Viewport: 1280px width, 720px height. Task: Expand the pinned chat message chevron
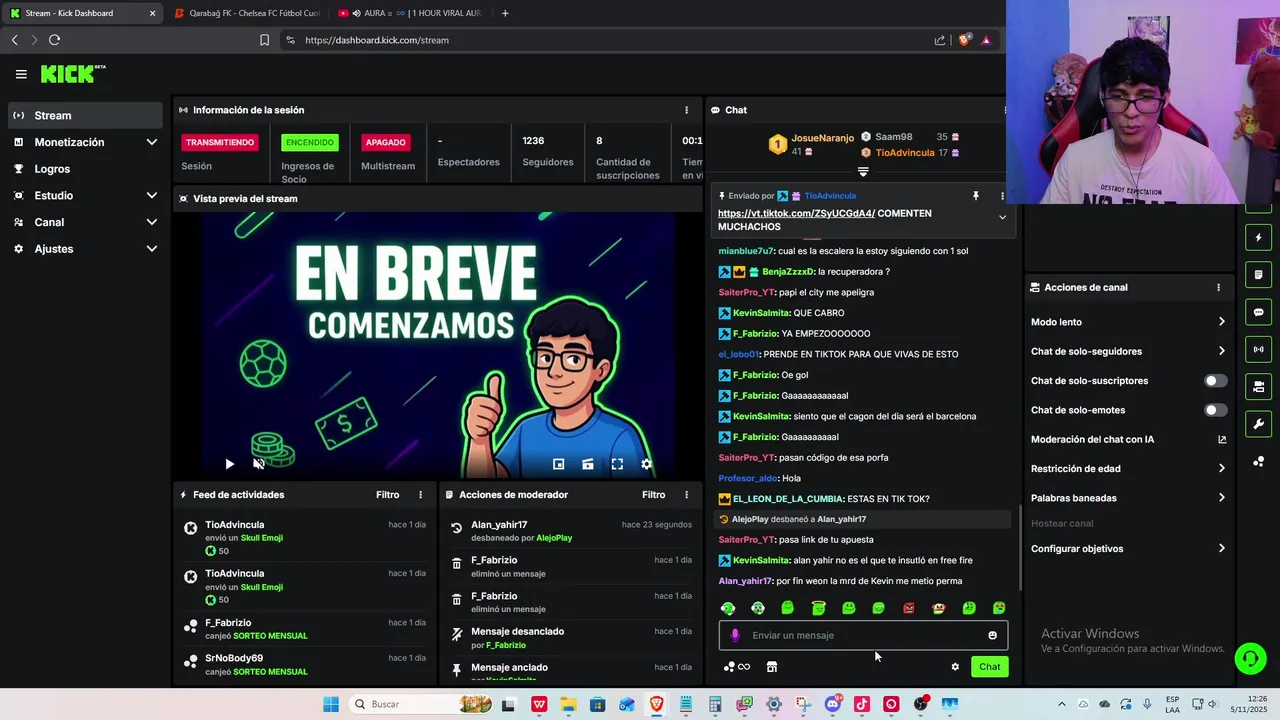tap(1002, 217)
